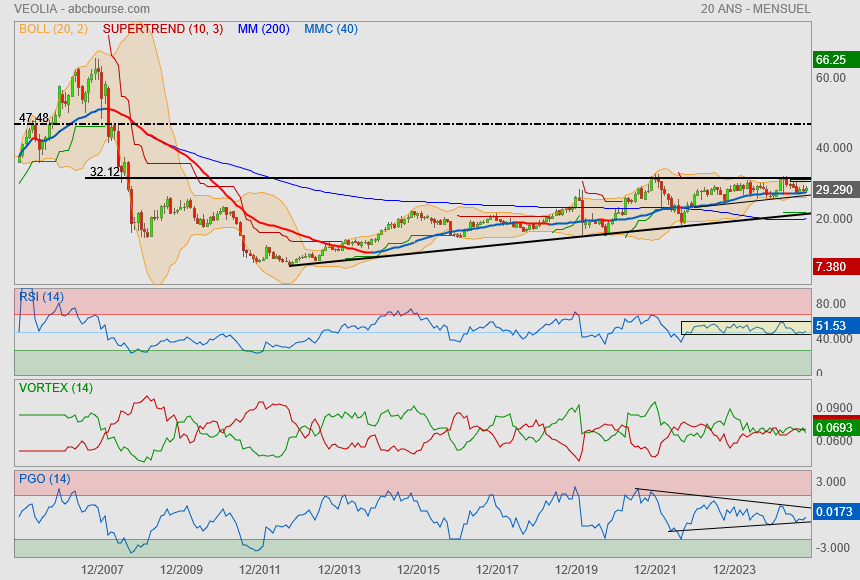Select the MMC (40) legend label
Image resolution: width=860 pixels, height=580 pixels.
point(330,29)
